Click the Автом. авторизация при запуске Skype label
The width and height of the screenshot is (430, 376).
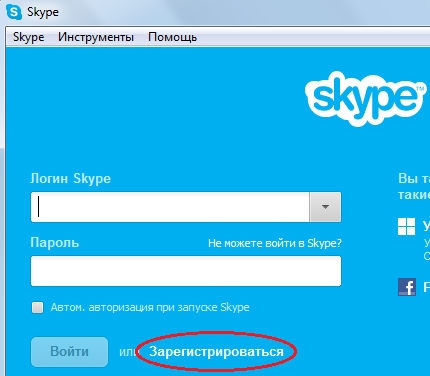click(x=150, y=307)
